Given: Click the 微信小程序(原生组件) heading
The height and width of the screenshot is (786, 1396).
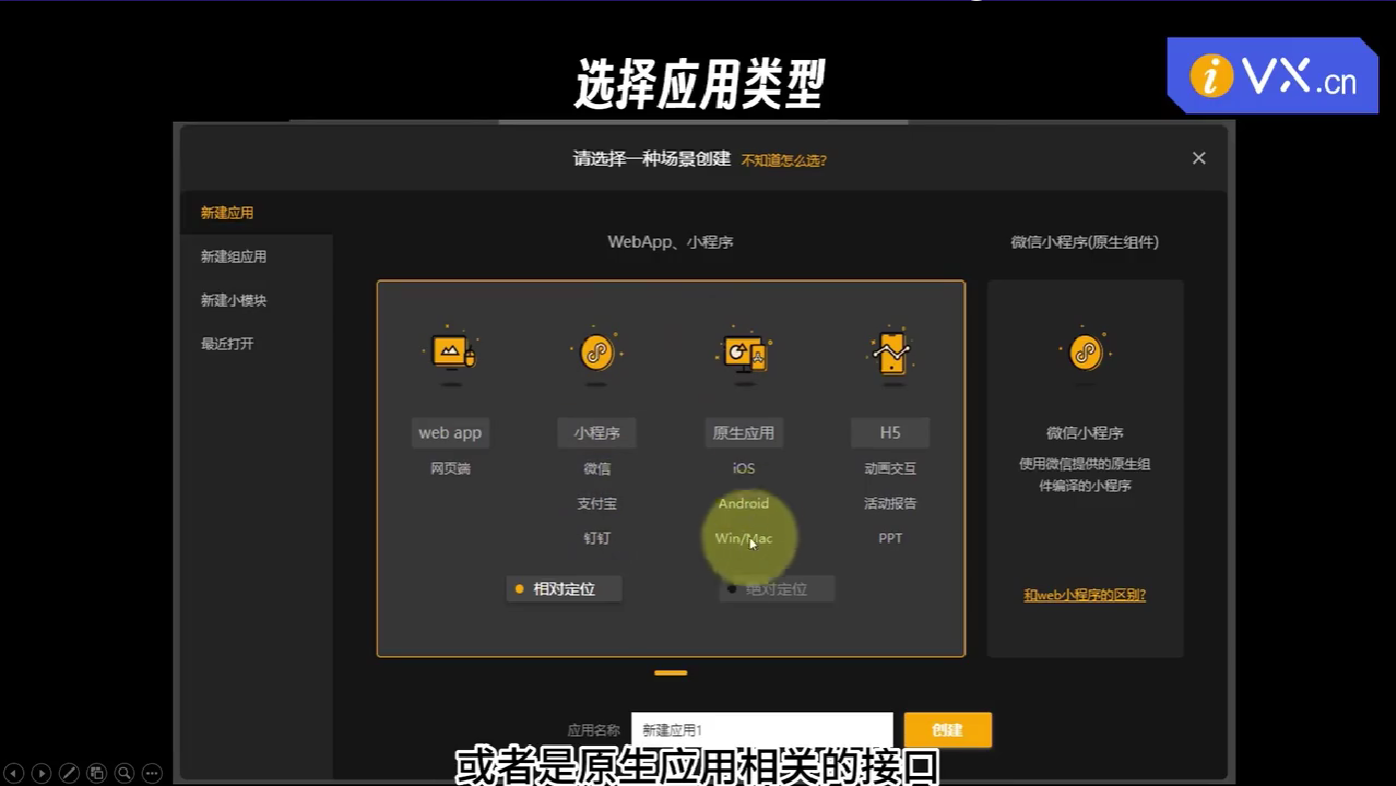Looking at the screenshot, I should pyautogui.click(x=1085, y=242).
